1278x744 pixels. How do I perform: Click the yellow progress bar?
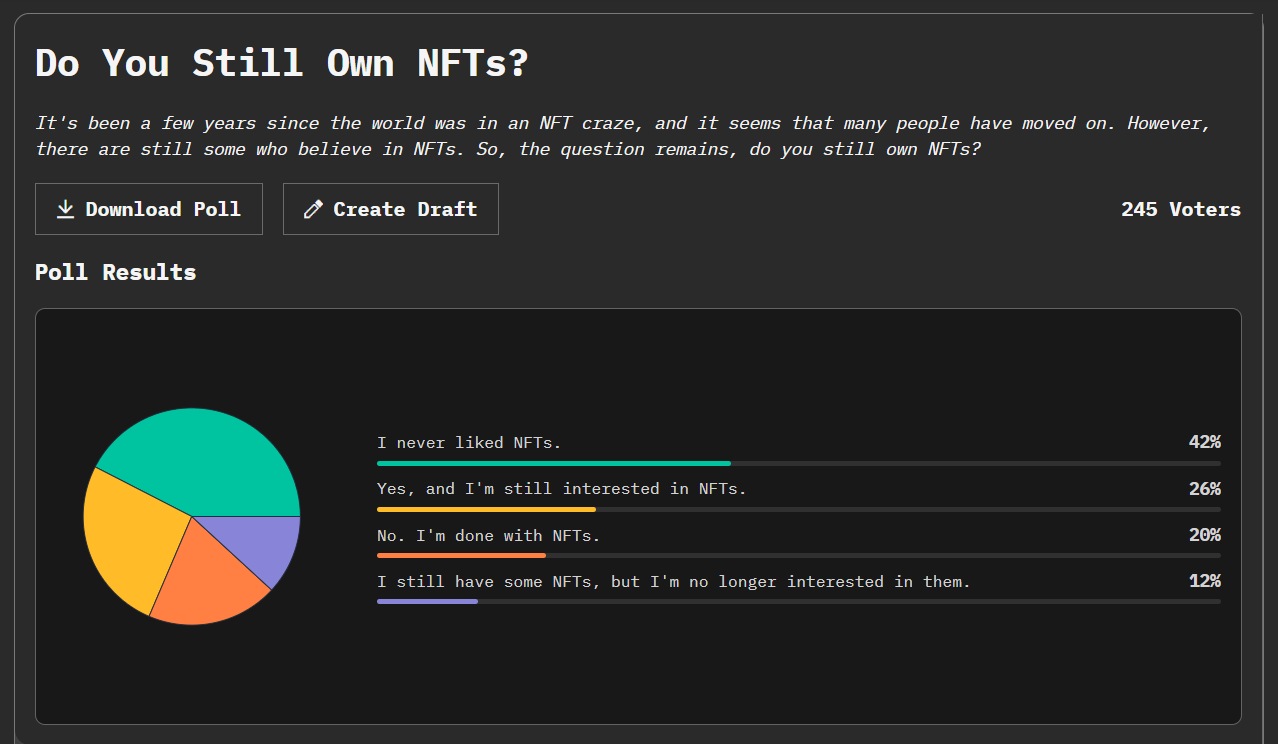pos(486,509)
